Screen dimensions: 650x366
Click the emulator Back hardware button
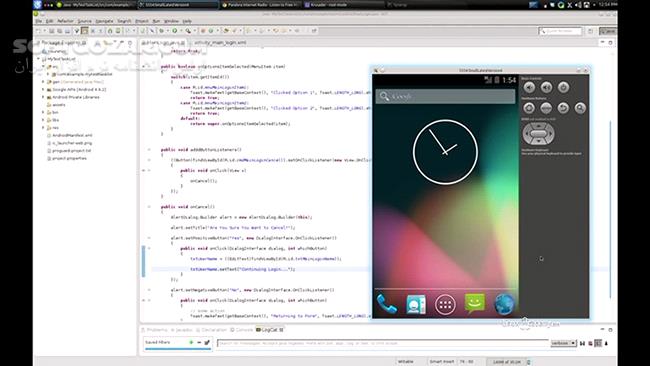click(x=563, y=108)
